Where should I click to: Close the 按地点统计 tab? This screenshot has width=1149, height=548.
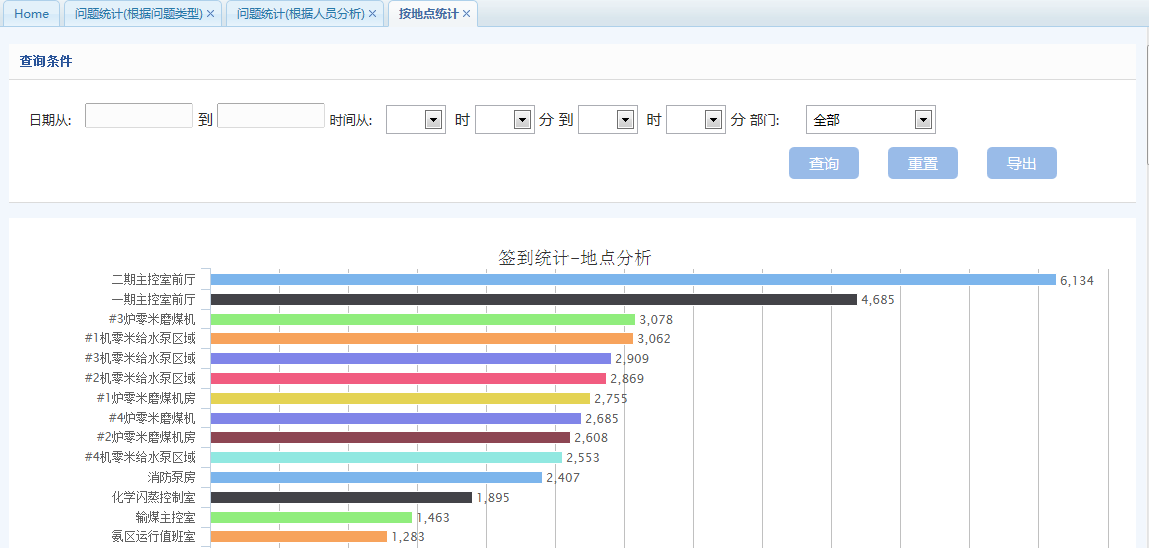pos(466,14)
